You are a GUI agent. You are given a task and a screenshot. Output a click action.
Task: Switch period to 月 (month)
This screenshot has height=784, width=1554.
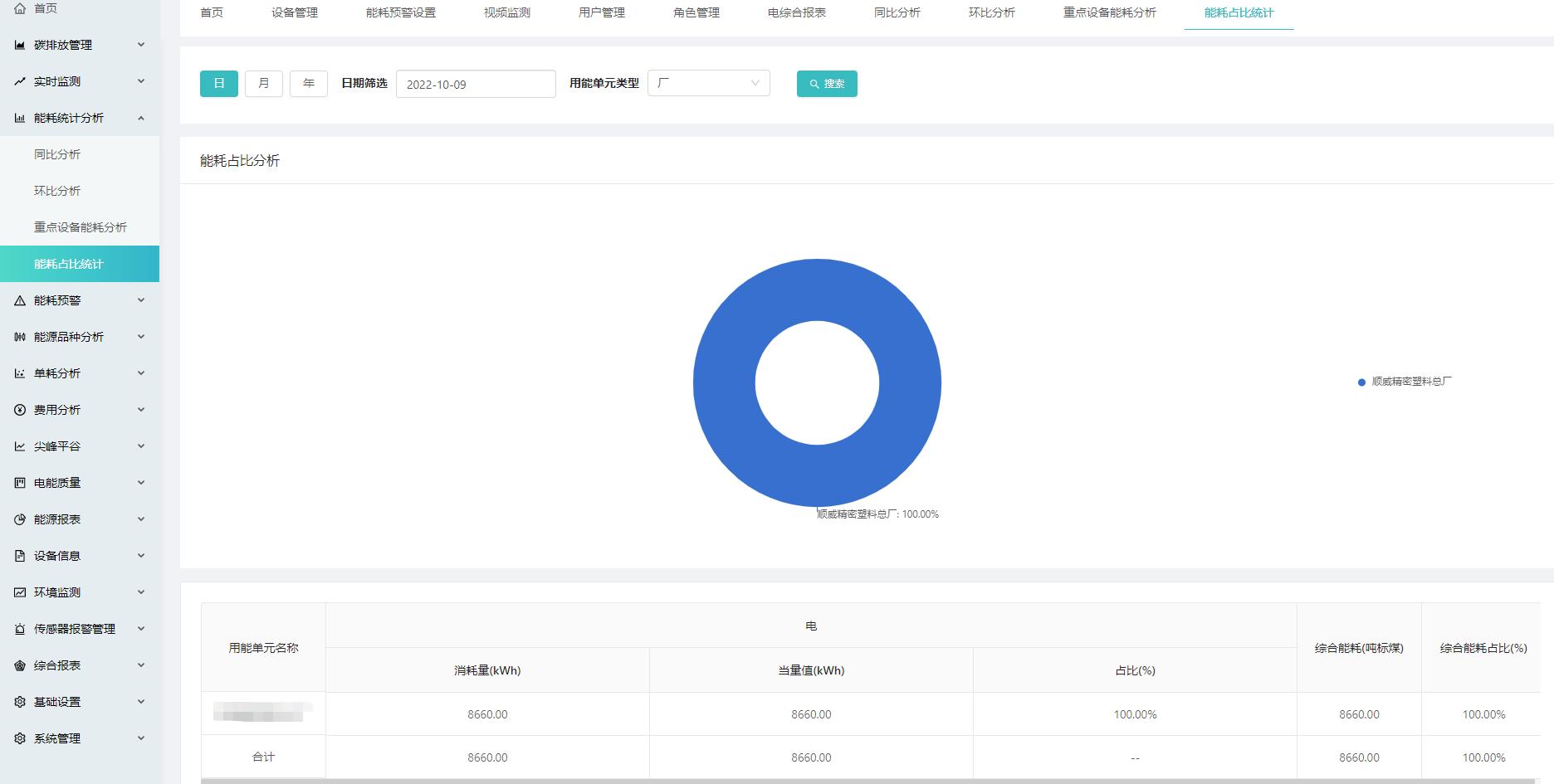coord(264,84)
